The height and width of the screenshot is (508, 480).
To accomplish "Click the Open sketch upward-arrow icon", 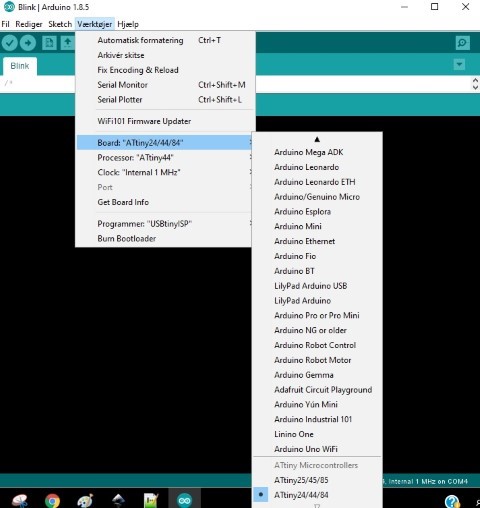I will click(68, 43).
